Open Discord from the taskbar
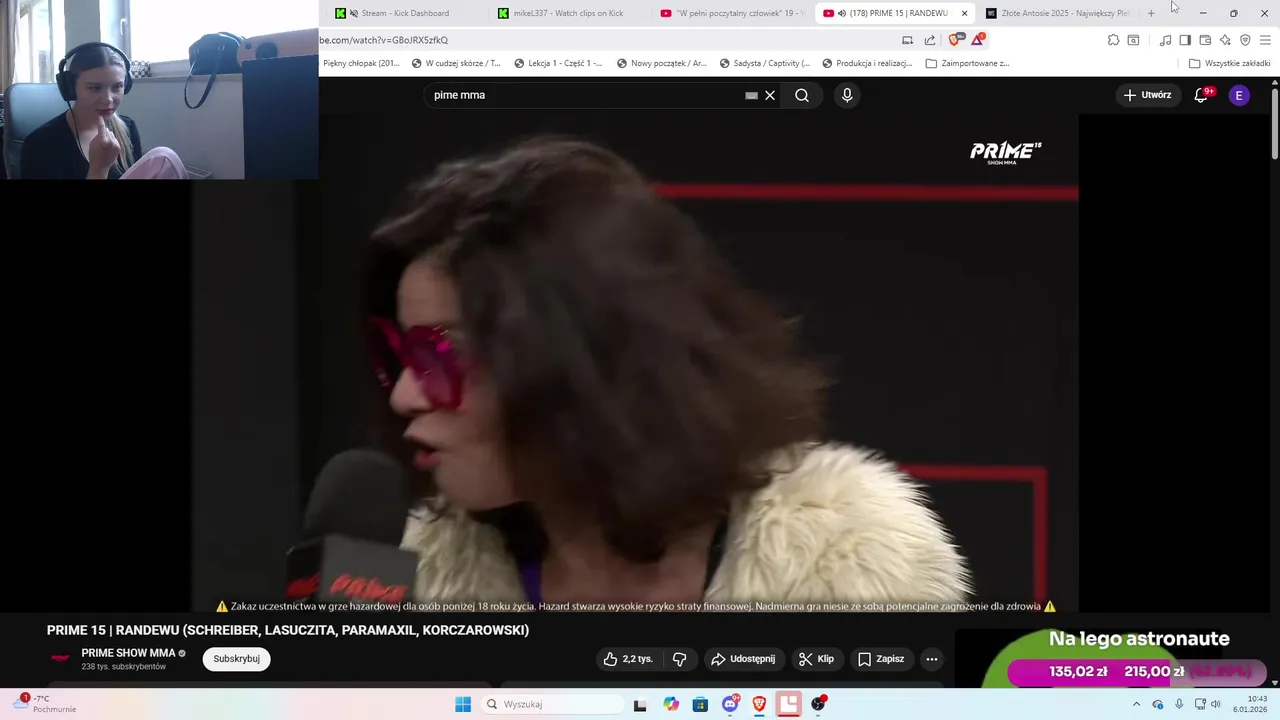The height and width of the screenshot is (720, 1280). (x=730, y=704)
